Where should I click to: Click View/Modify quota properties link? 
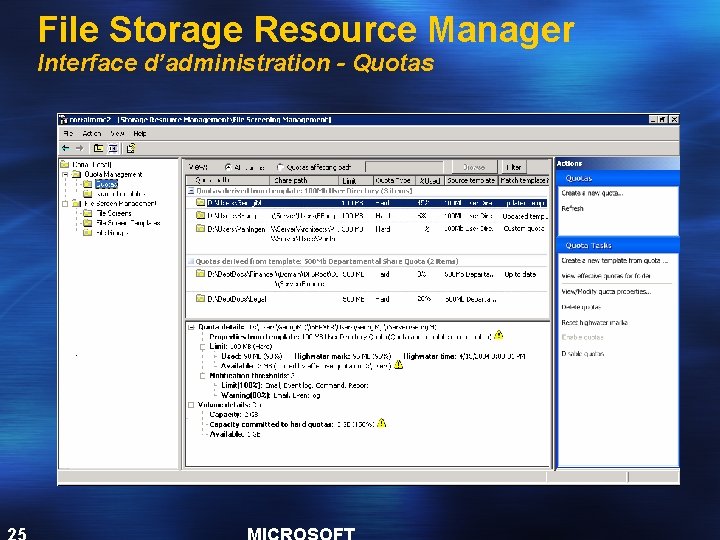(606, 292)
